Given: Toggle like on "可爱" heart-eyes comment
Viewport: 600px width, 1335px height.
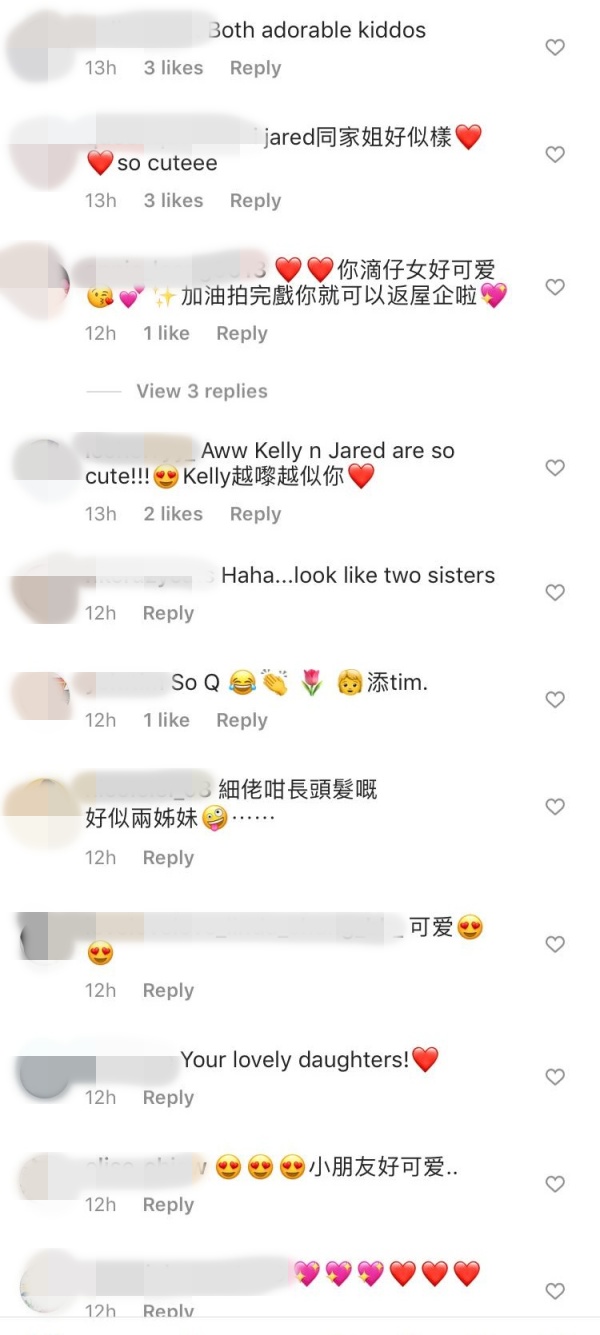Looking at the screenshot, I should pos(555,944).
